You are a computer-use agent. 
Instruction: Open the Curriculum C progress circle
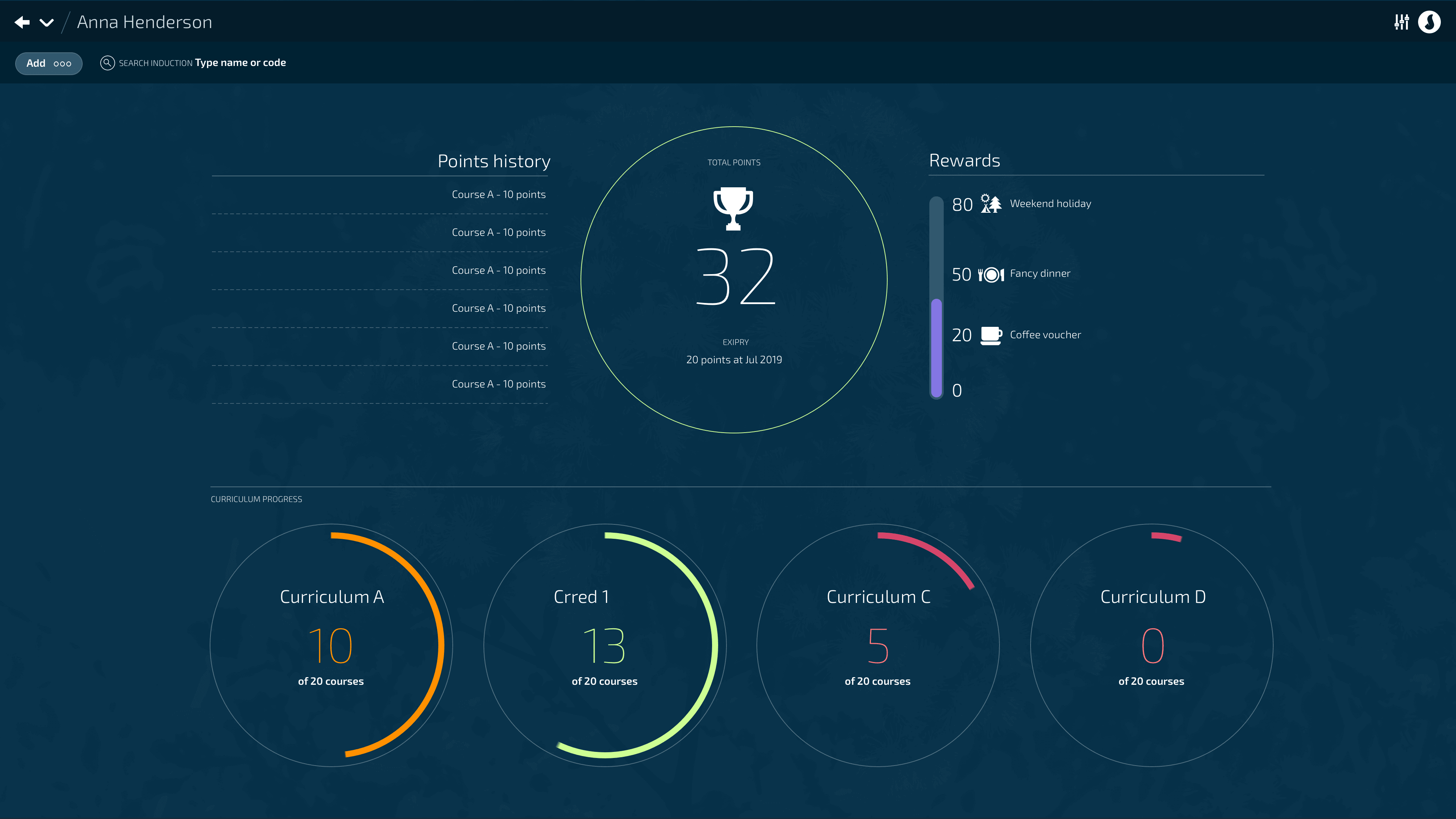pos(878,645)
